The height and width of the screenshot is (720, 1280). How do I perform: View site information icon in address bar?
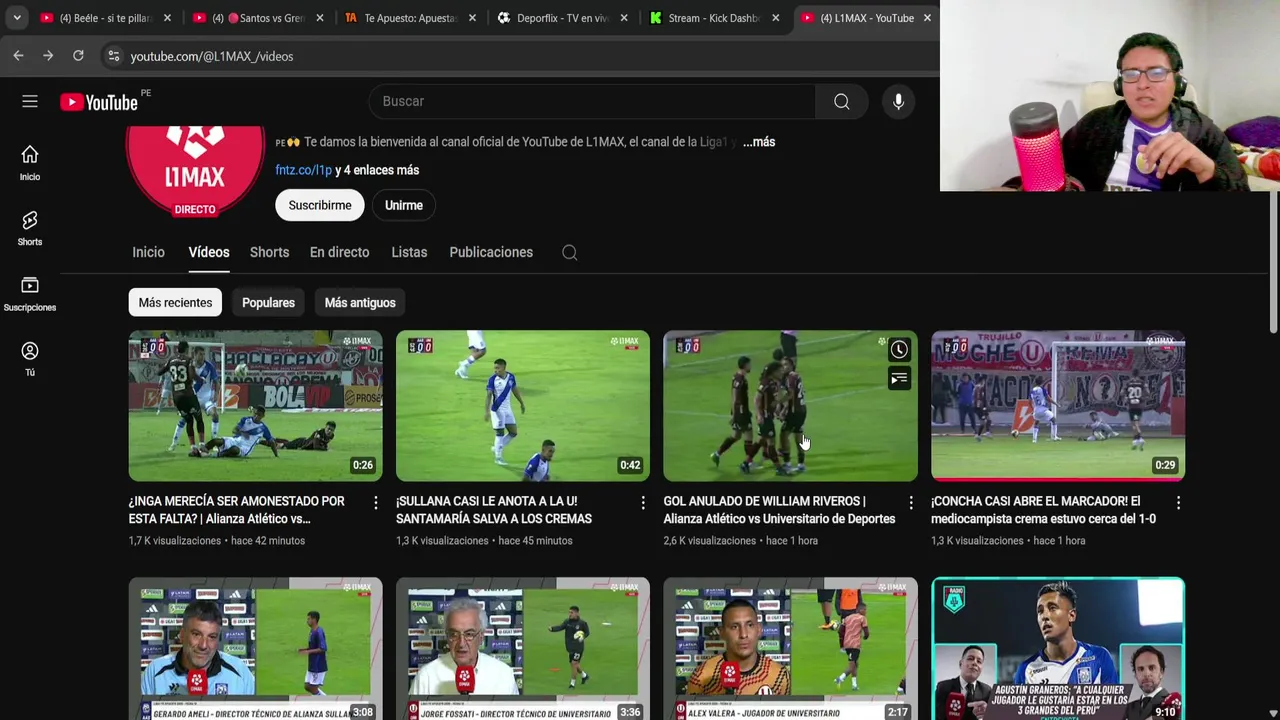(x=113, y=56)
